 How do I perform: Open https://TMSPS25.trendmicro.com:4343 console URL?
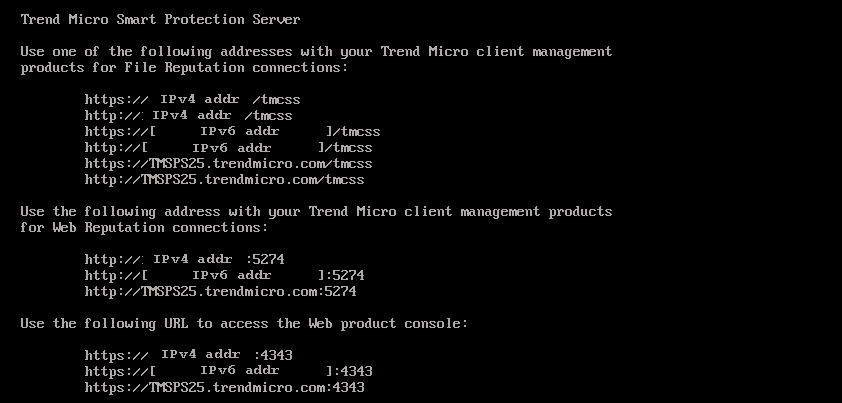click(x=224, y=387)
